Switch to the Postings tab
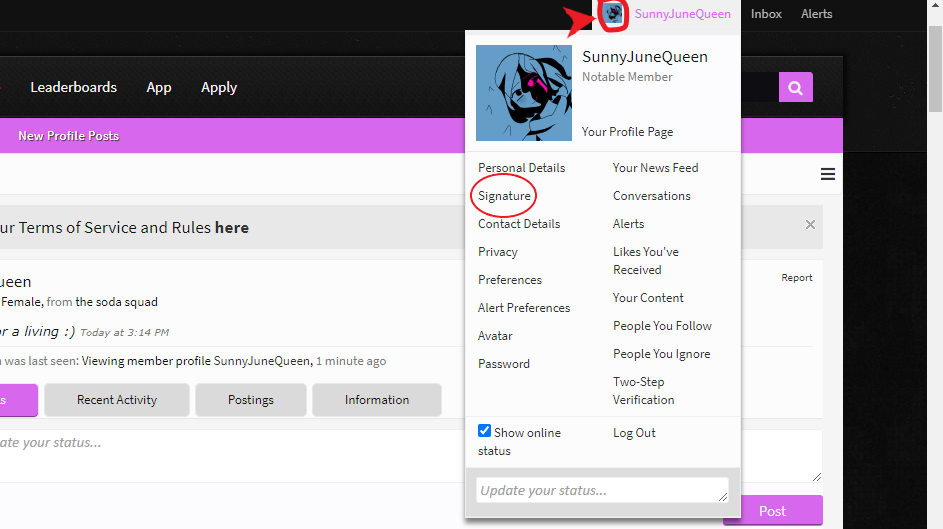This screenshot has height=529, width=943. (x=251, y=400)
